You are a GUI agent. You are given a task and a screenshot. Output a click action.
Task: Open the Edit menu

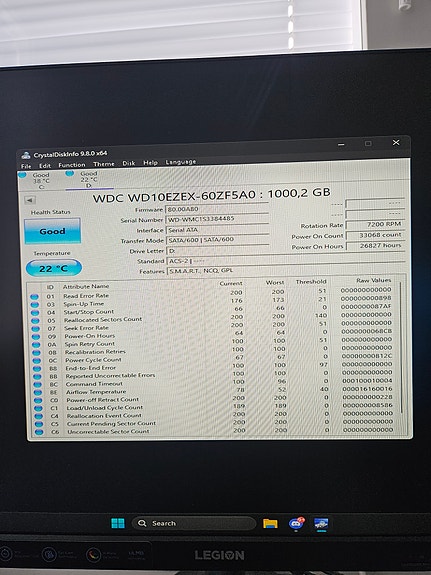click(45, 166)
